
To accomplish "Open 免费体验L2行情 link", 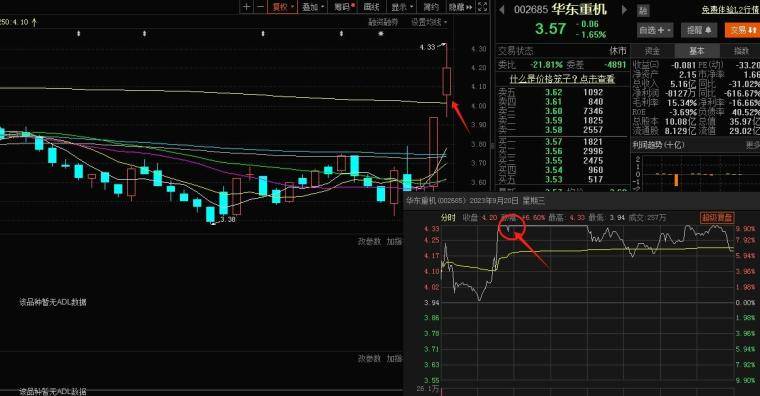I will click(730, 10).
